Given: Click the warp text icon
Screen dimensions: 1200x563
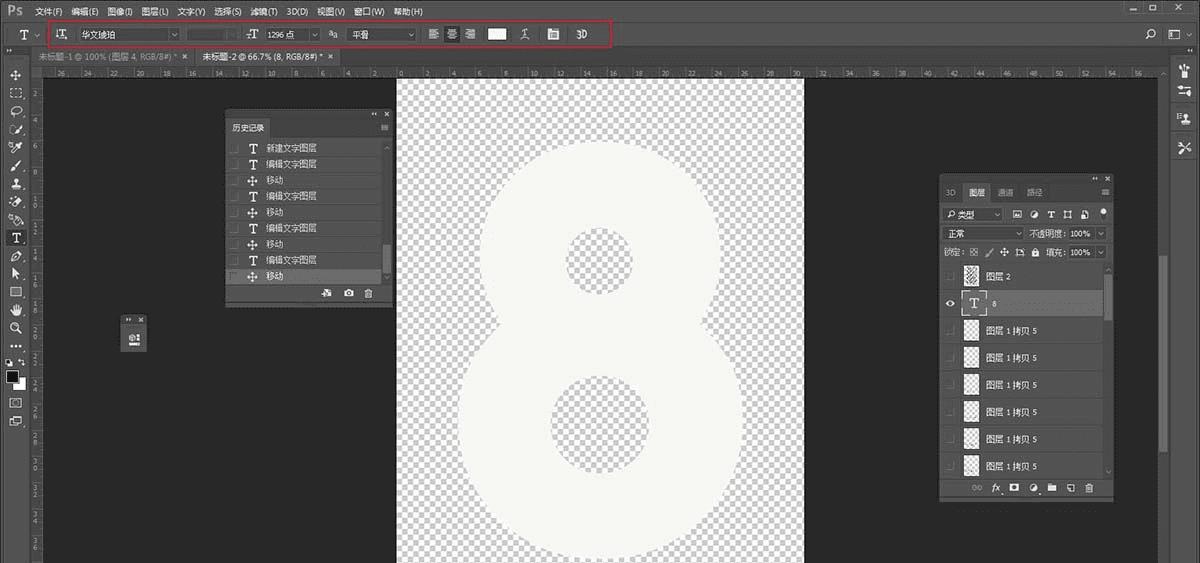Looking at the screenshot, I should point(523,34).
